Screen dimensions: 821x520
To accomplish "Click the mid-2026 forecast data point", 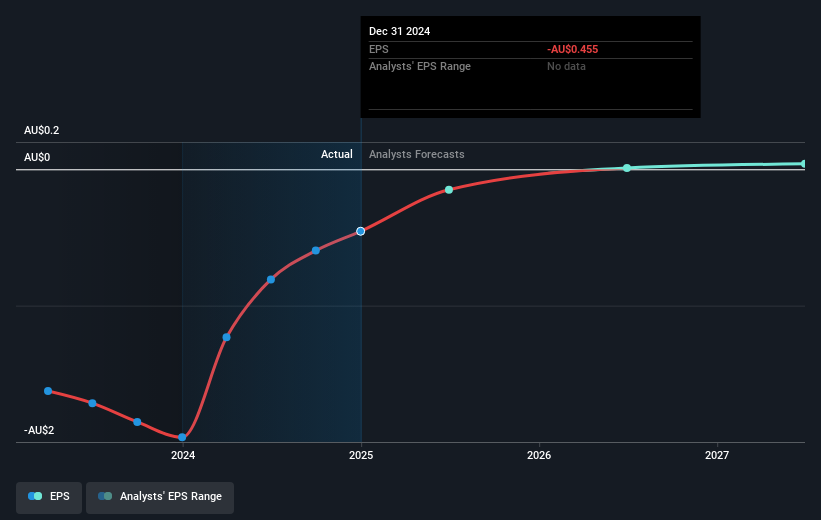I will tap(627, 168).
